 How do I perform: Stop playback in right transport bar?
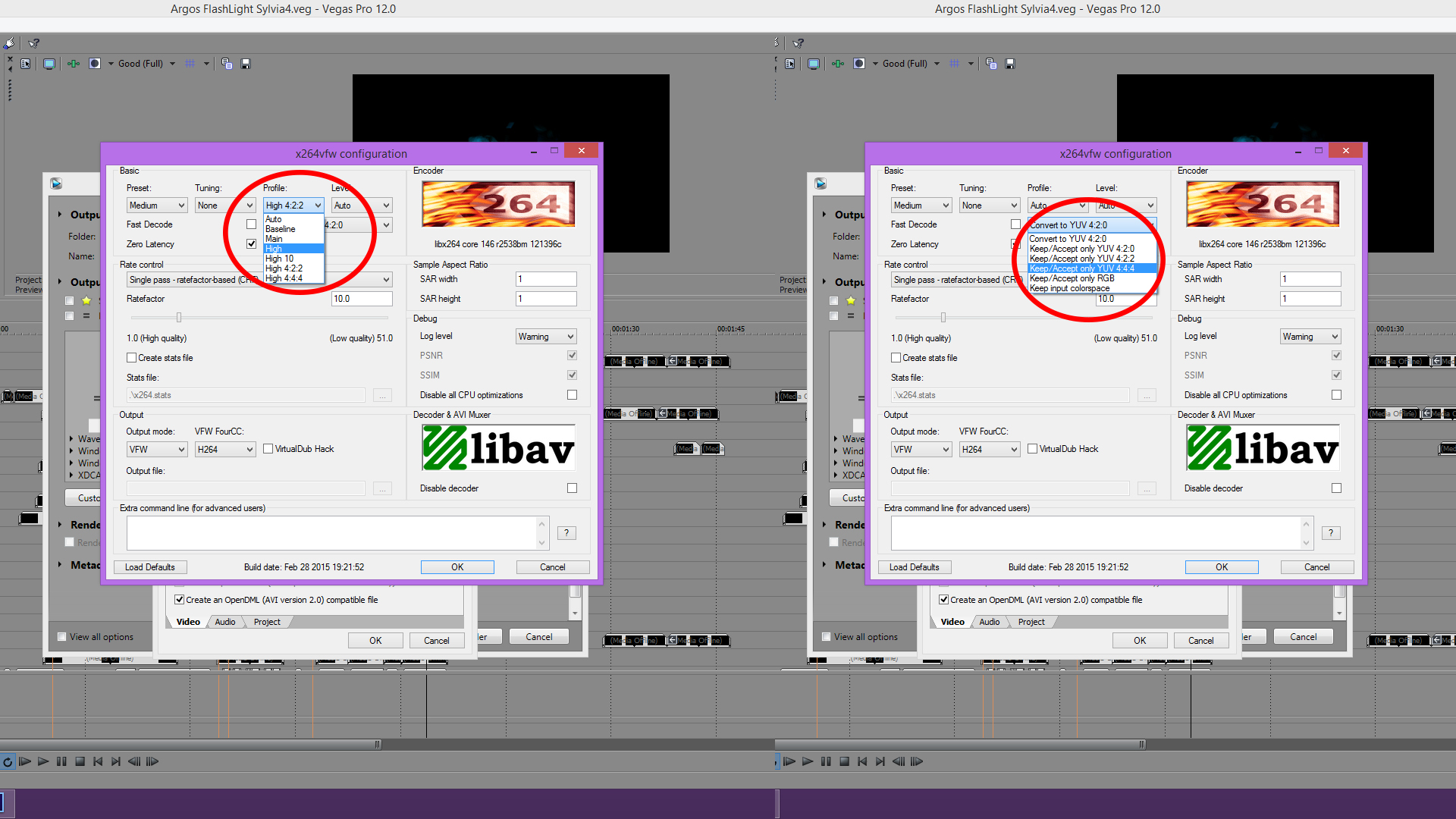pos(844,761)
